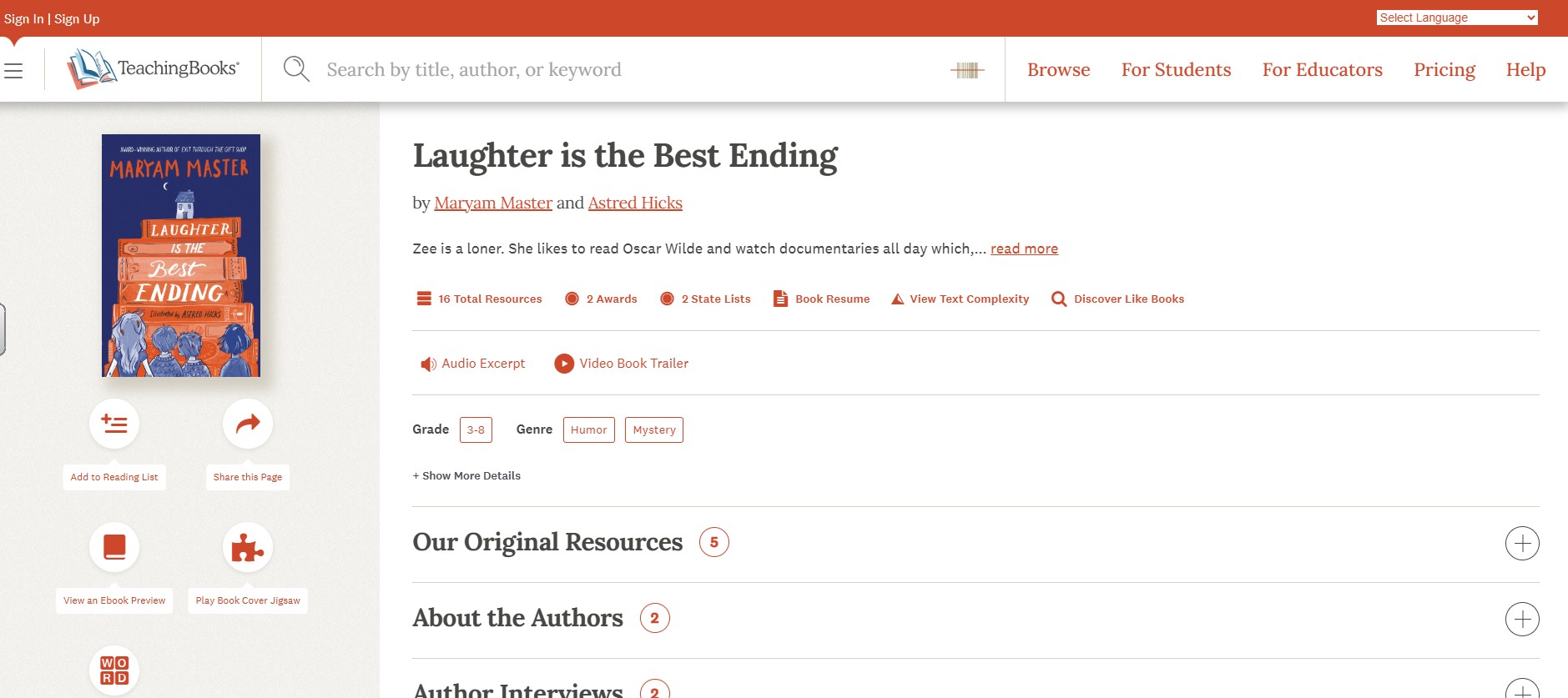Click the Laughter is the Best Ending cover
This screenshot has width=1568, height=698.
(x=181, y=255)
